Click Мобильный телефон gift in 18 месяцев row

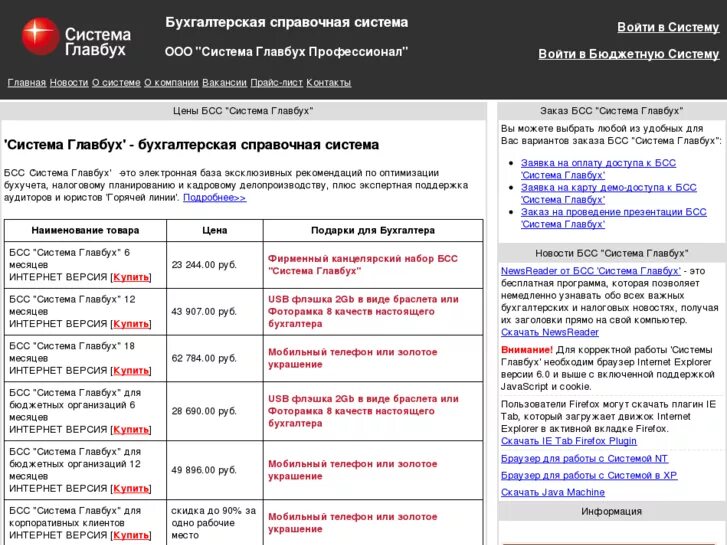(x=352, y=358)
